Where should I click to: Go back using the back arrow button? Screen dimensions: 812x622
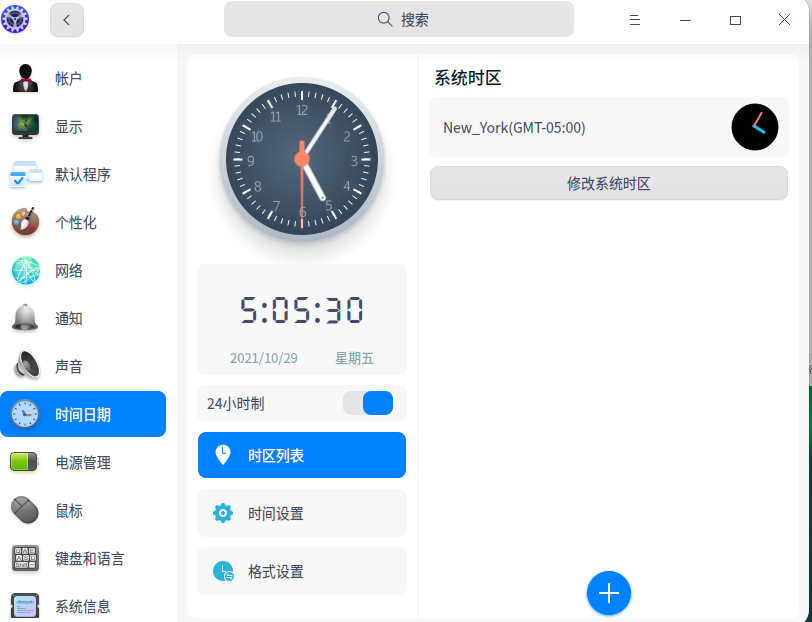(x=67, y=20)
